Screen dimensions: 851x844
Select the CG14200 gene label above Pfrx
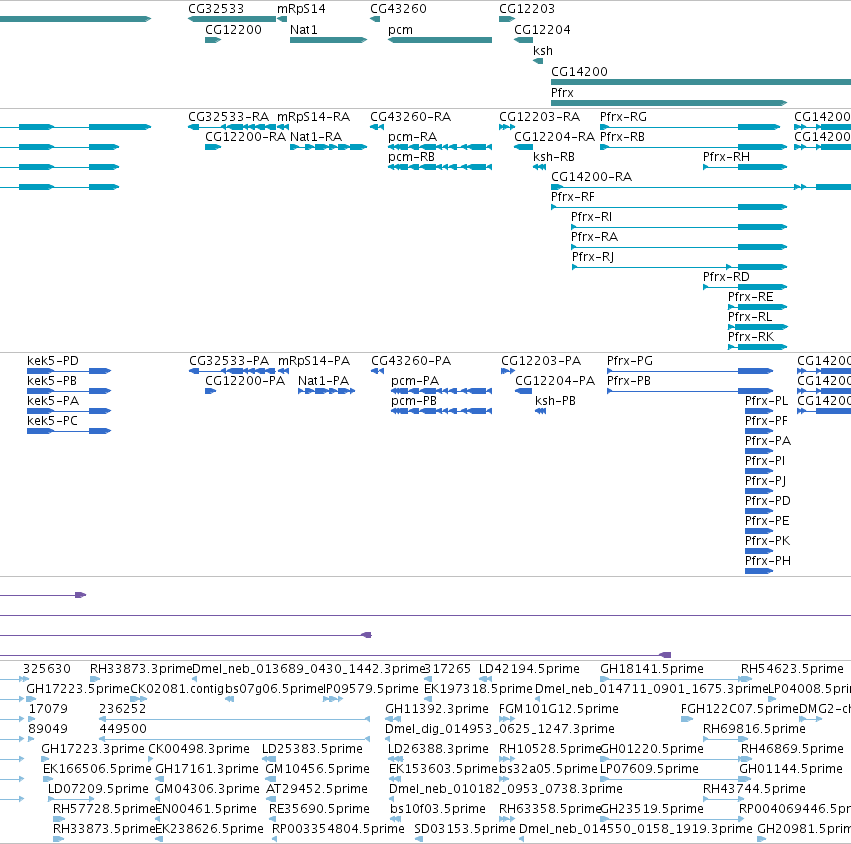point(579,72)
